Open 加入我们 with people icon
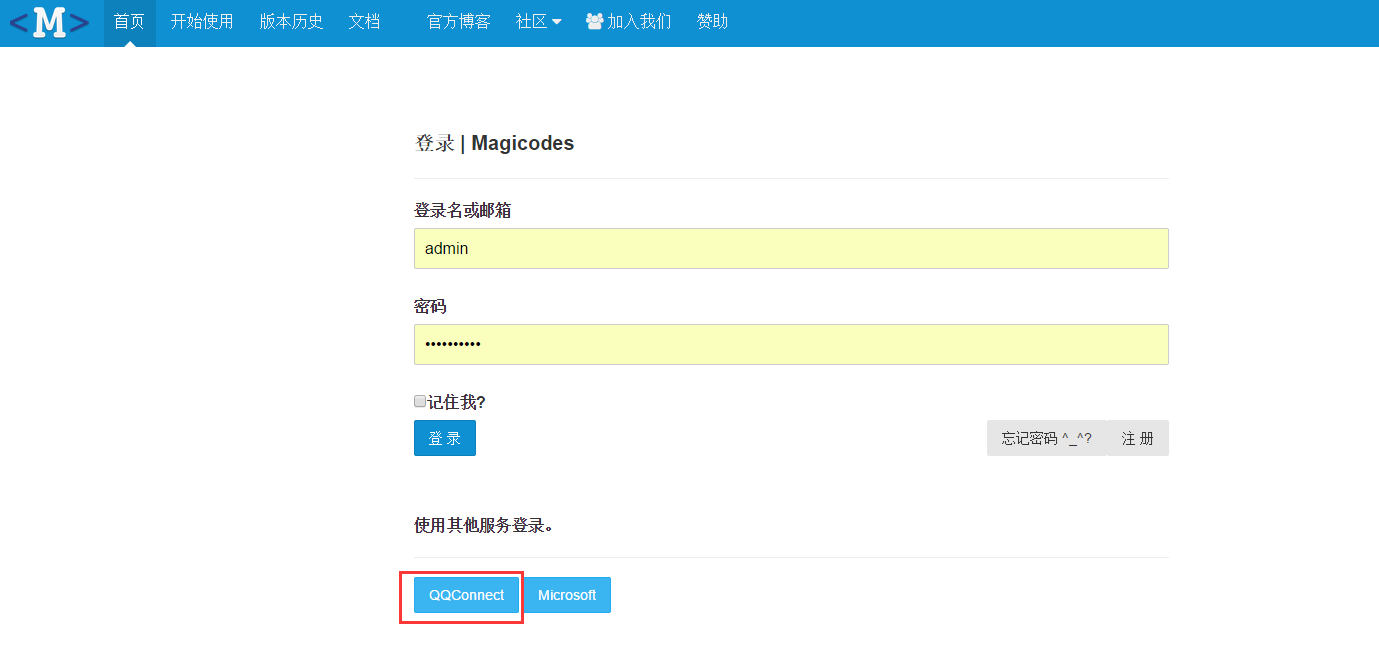Screen dimensions: 1379x665 point(628,22)
